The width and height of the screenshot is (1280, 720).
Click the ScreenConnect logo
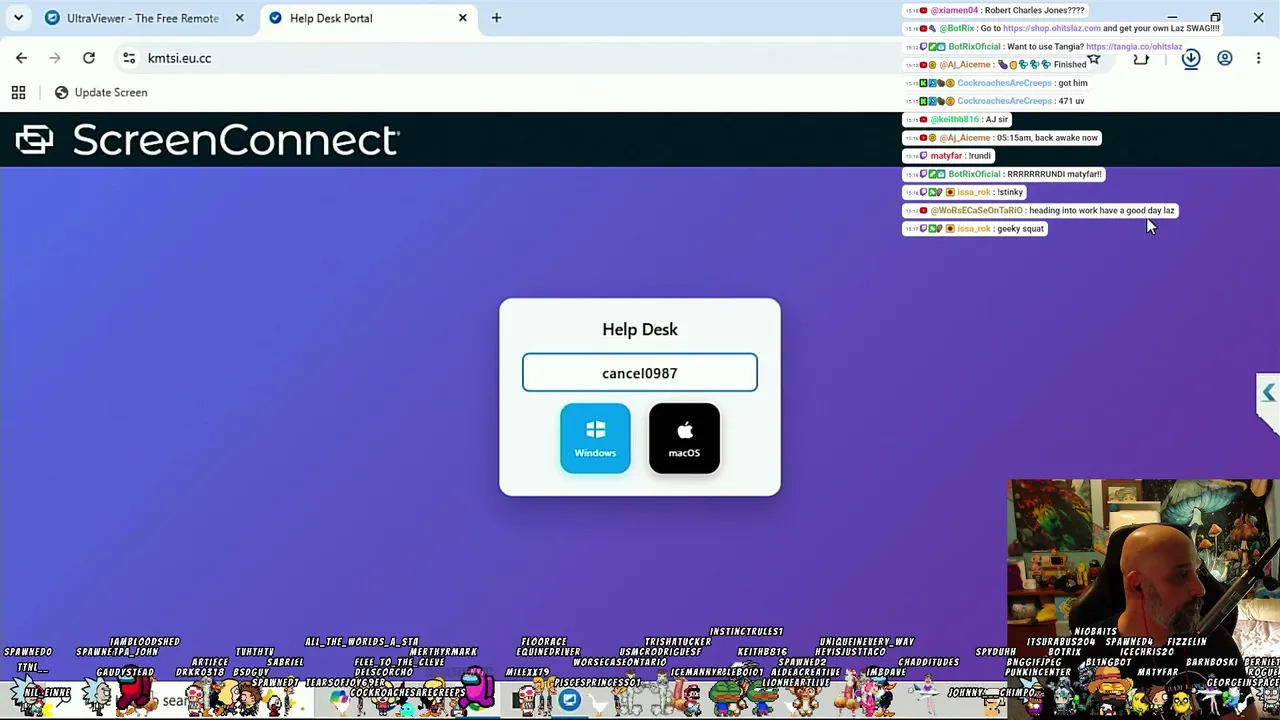tap(208, 140)
